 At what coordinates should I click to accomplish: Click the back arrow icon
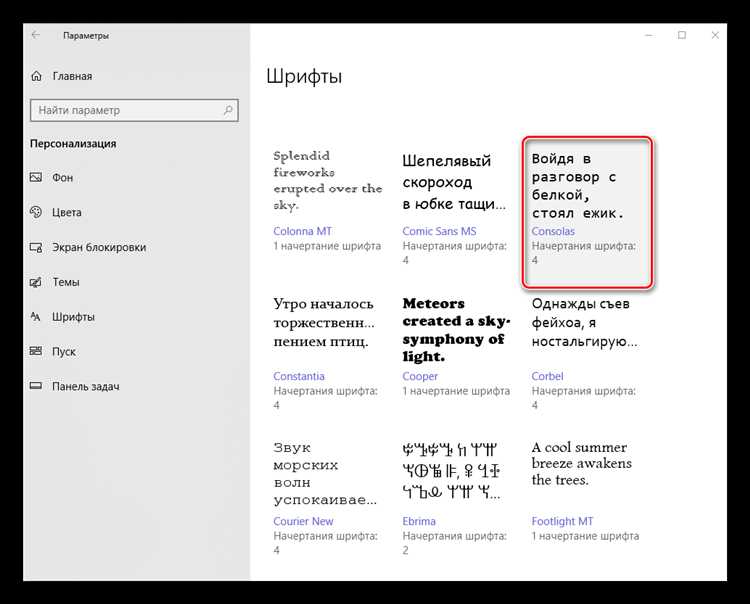coord(36,35)
